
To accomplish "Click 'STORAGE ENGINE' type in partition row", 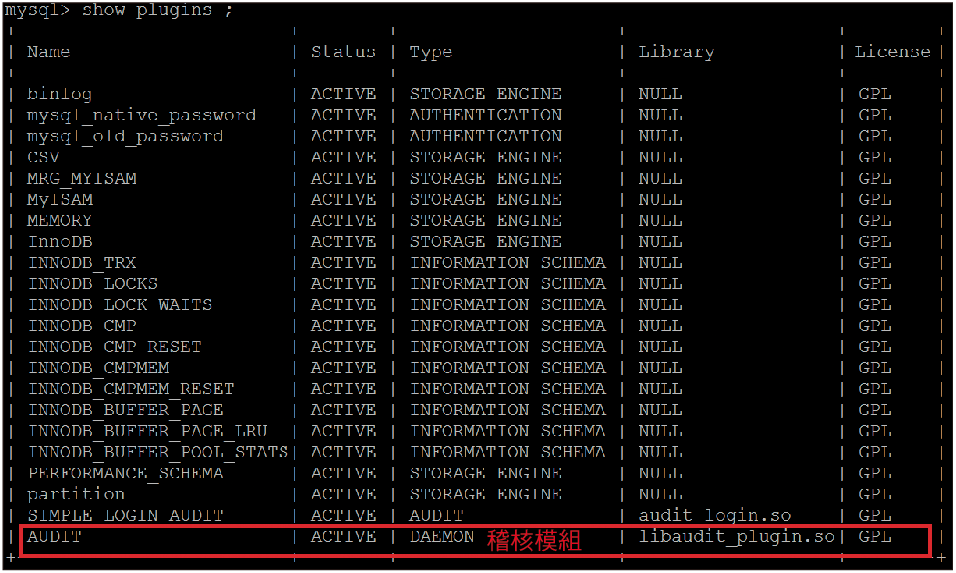I will point(485,494).
